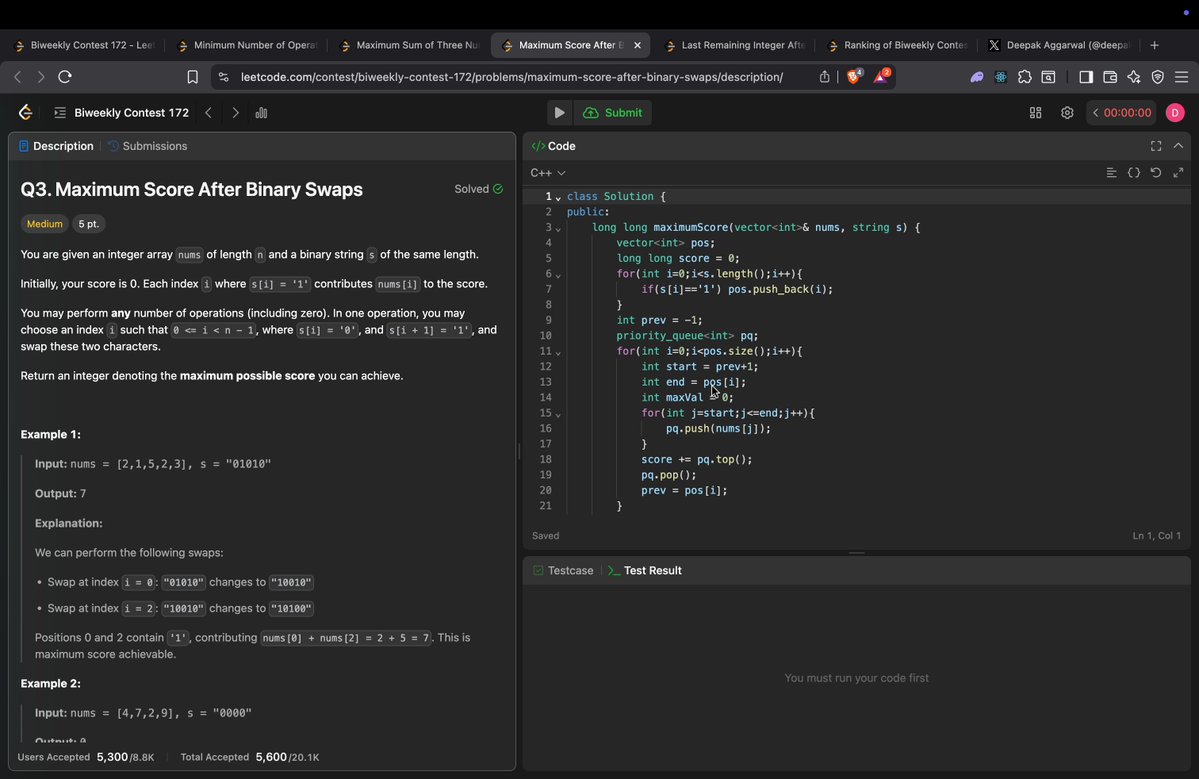Open the Brave wallet icon
Image resolution: width=1199 pixels, height=779 pixels.
pyautogui.click(x=1110, y=76)
